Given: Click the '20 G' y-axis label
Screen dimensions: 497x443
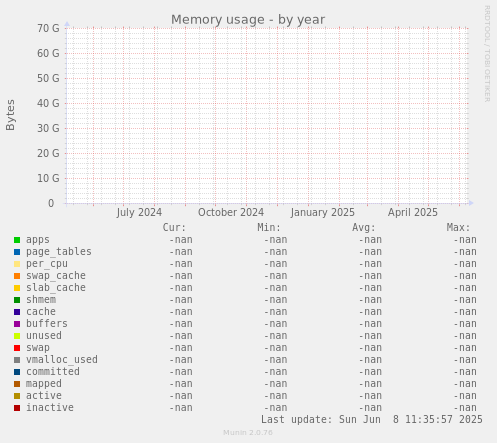Looking at the screenshot, I should pyautogui.click(x=48, y=153).
